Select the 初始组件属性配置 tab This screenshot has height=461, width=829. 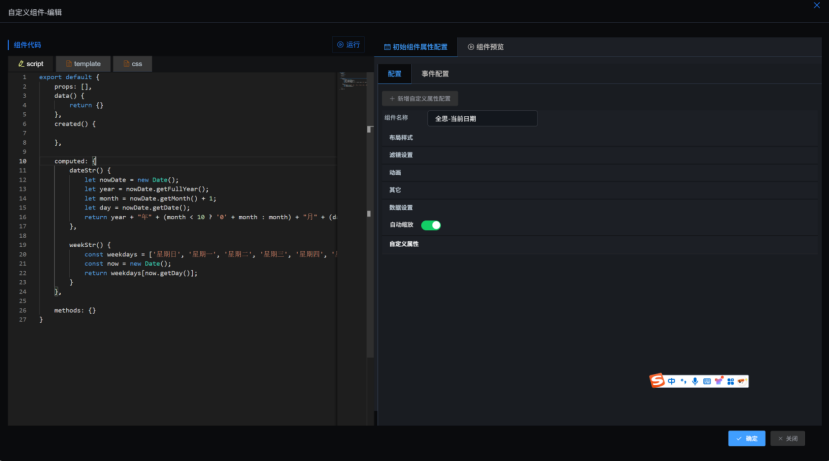pyautogui.click(x=415, y=47)
